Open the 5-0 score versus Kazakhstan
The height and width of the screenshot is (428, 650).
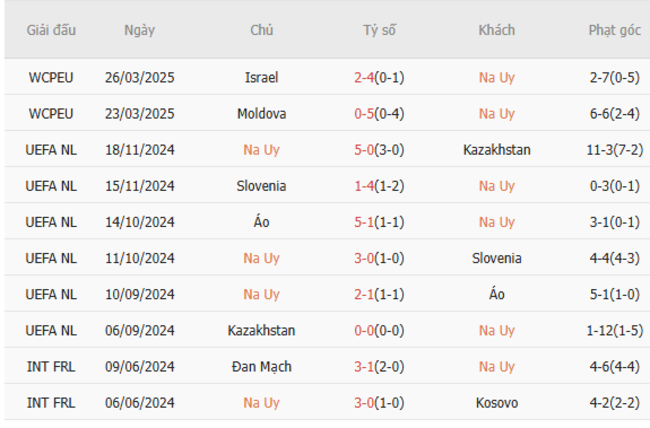pyautogui.click(x=365, y=150)
